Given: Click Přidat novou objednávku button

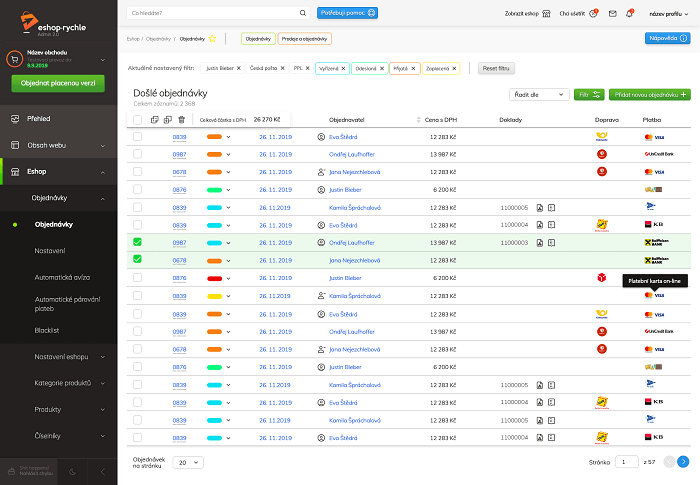Looking at the screenshot, I should tap(650, 95).
